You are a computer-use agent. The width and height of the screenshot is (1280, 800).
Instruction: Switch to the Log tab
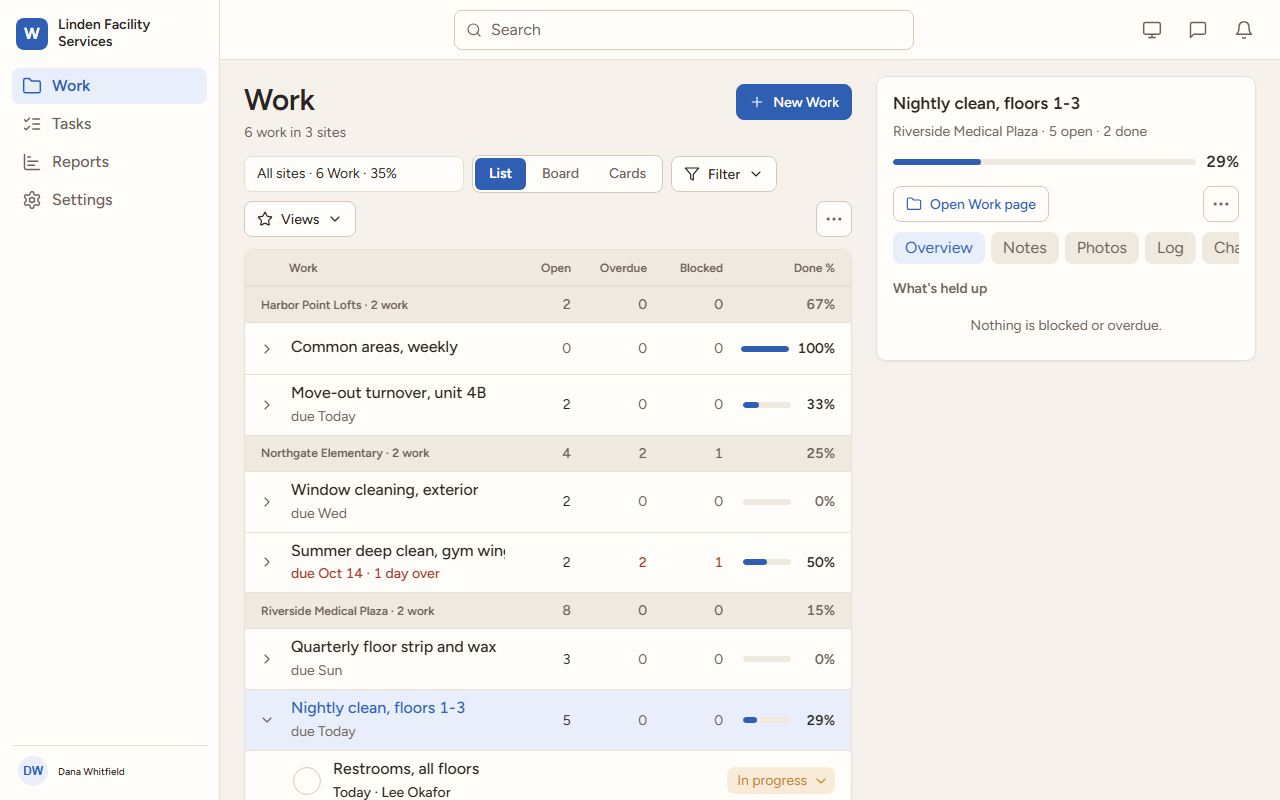click(x=1170, y=248)
